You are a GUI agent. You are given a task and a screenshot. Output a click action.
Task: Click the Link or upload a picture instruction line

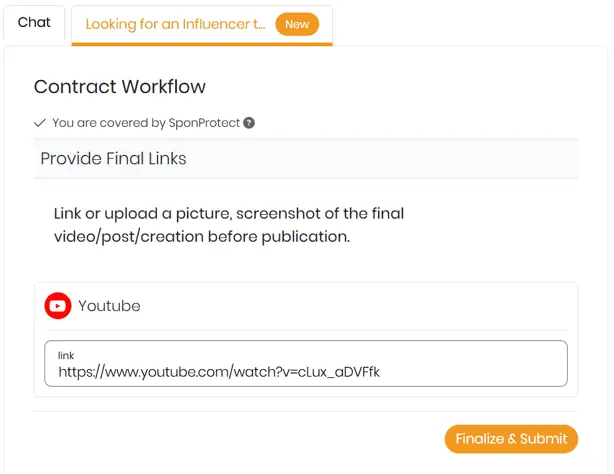(229, 213)
